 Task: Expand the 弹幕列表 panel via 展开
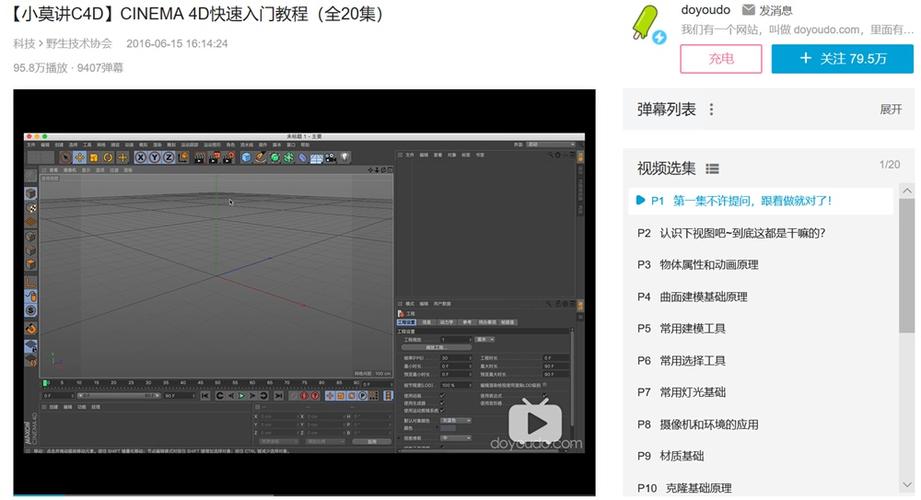pyautogui.click(x=890, y=110)
